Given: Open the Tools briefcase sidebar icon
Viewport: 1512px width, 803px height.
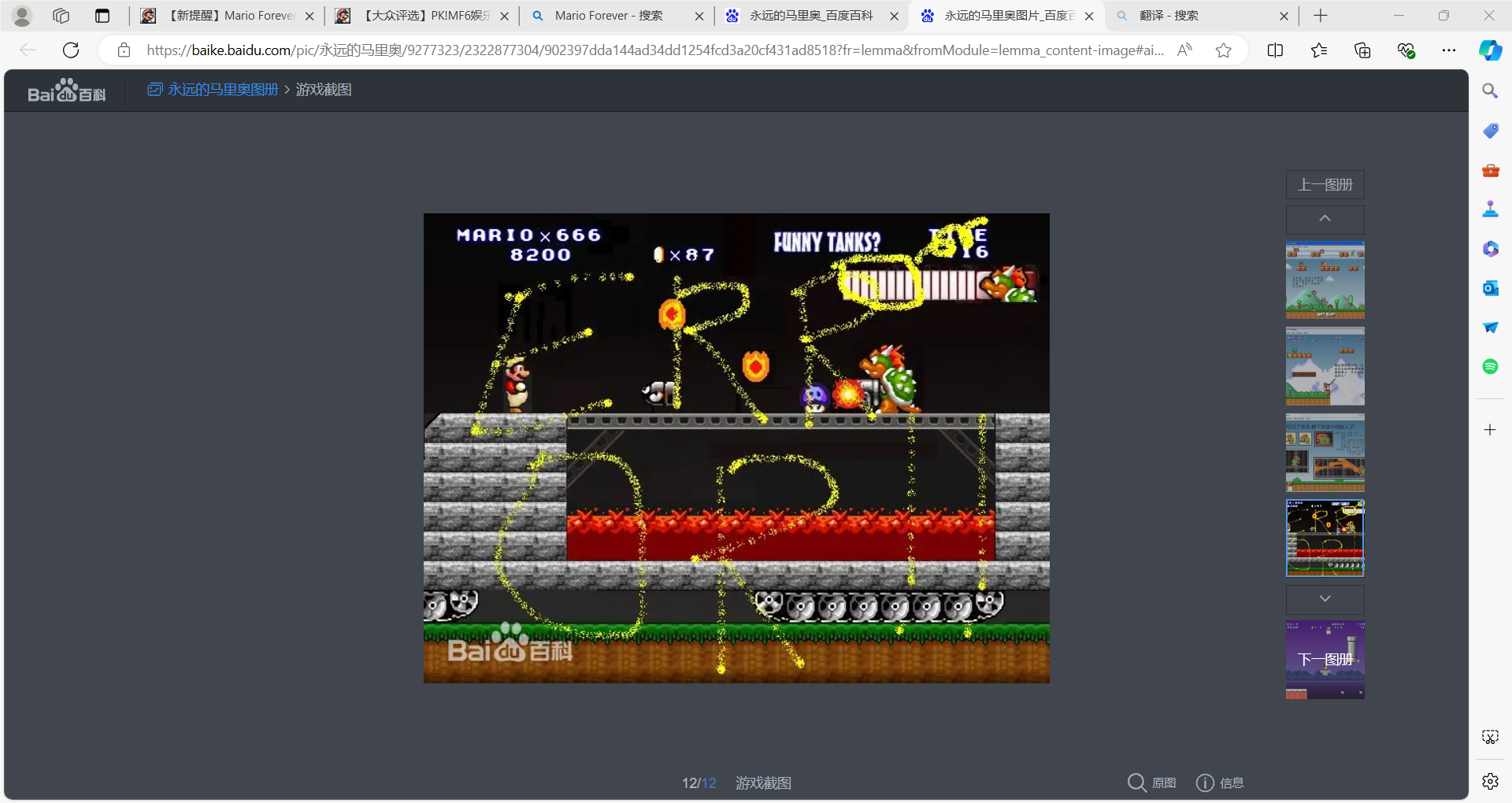Looking at the screenshot, I should [1490, 170].
